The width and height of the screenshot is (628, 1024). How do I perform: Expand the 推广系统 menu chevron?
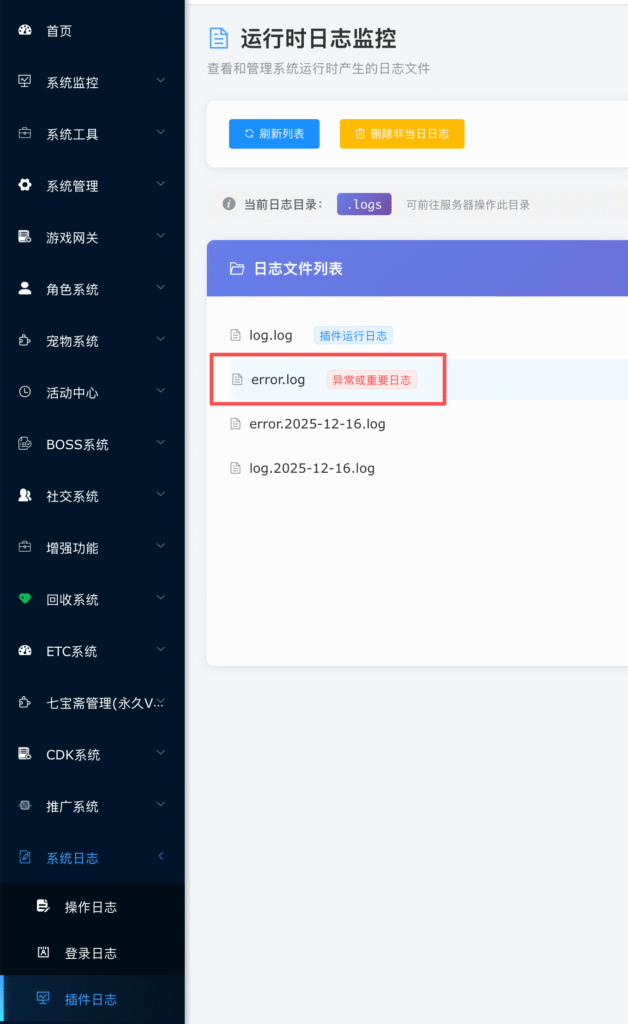pos(161,805)
